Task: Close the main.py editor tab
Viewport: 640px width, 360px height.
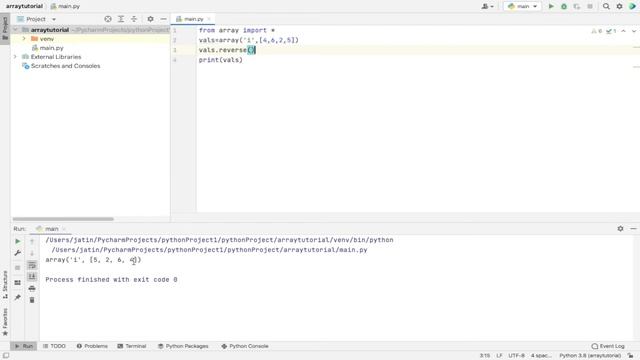Action: coord(209,19)
